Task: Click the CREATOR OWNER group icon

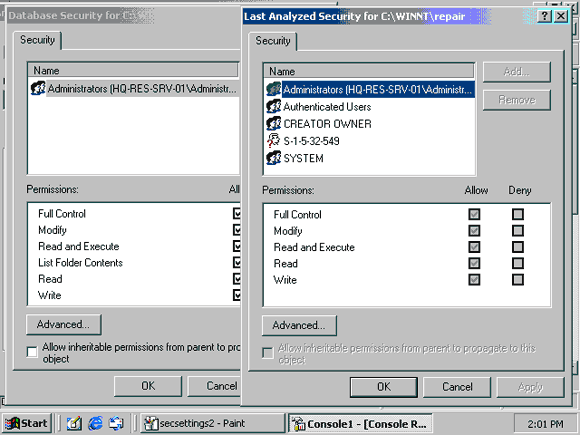Action: [274, 124]
